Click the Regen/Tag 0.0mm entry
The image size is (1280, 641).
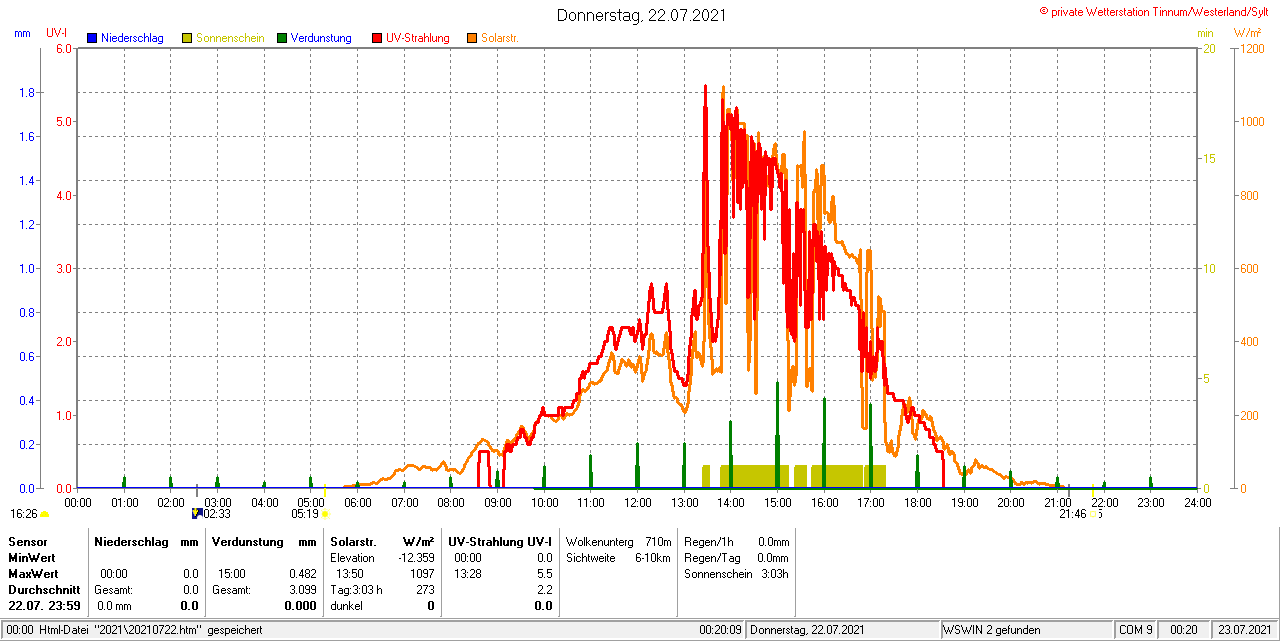pos(737,557)
